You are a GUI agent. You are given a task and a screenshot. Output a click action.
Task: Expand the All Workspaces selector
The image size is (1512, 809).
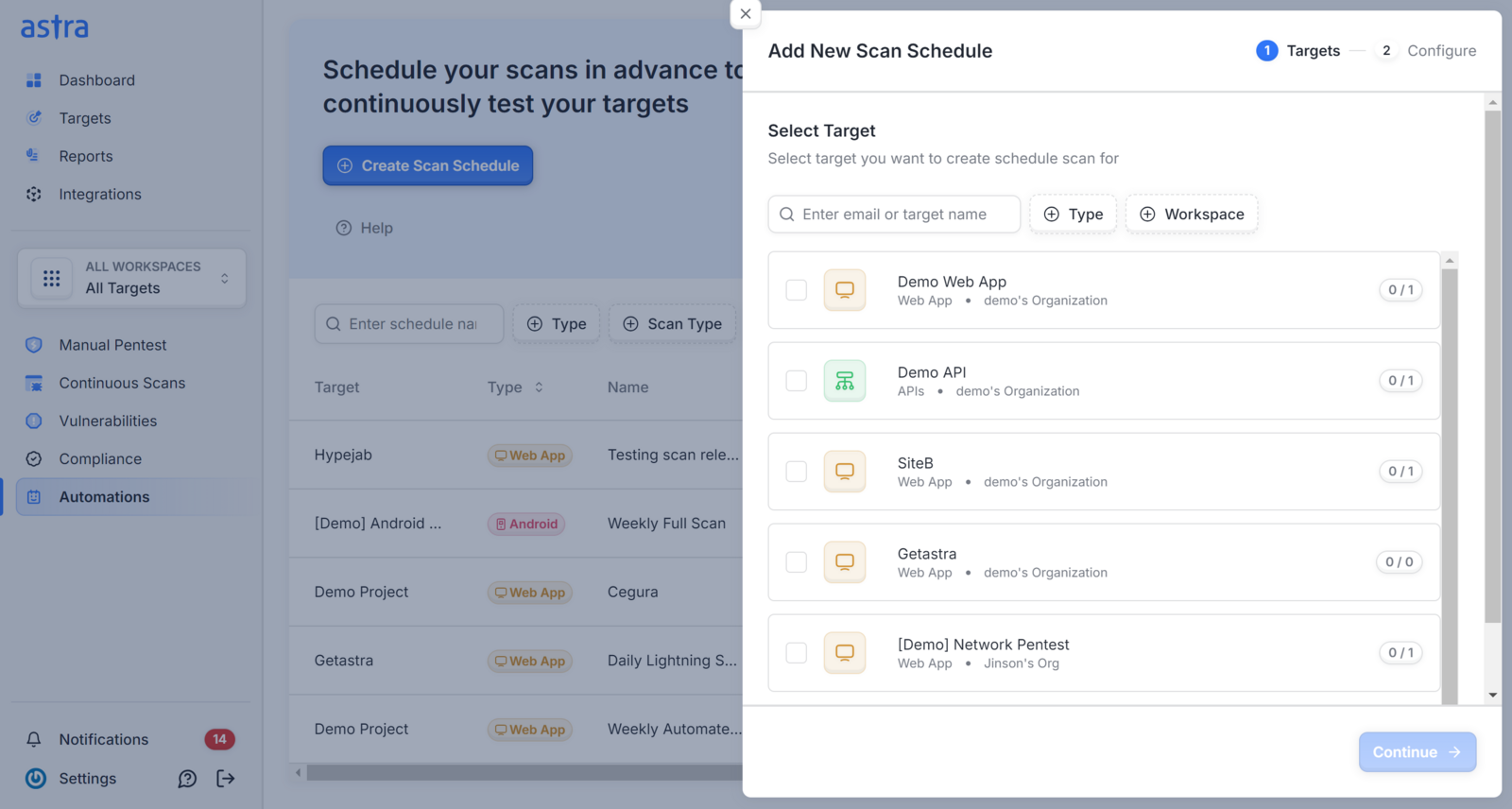point(131,278)
